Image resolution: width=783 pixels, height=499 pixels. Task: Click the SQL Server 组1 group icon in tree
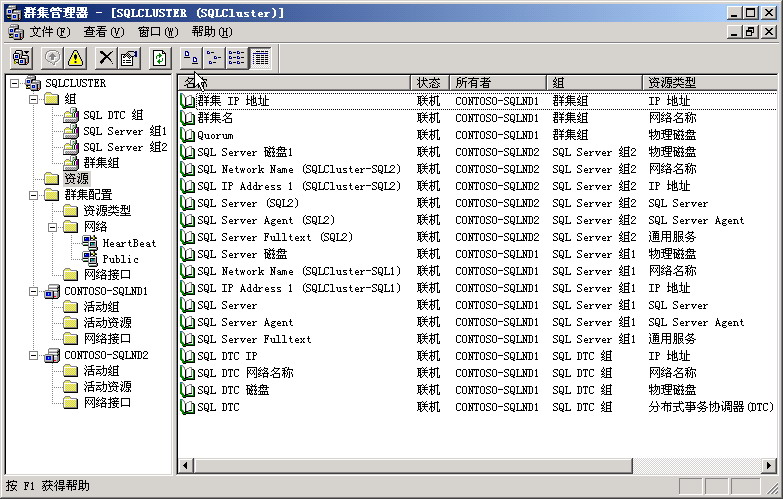click(71, 131)
